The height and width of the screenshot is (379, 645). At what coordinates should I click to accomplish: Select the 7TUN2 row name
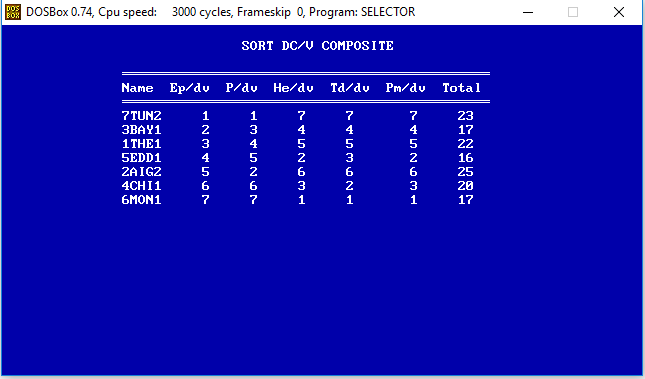142,116
